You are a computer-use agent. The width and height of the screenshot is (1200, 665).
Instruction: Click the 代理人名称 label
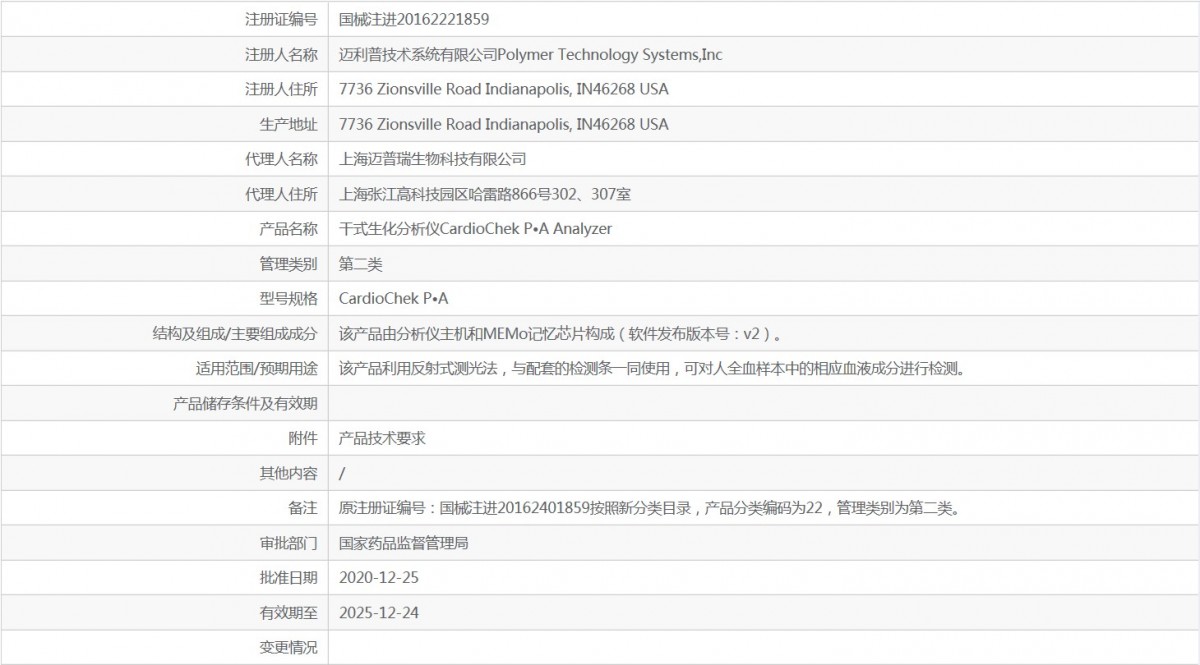point(281,159)
